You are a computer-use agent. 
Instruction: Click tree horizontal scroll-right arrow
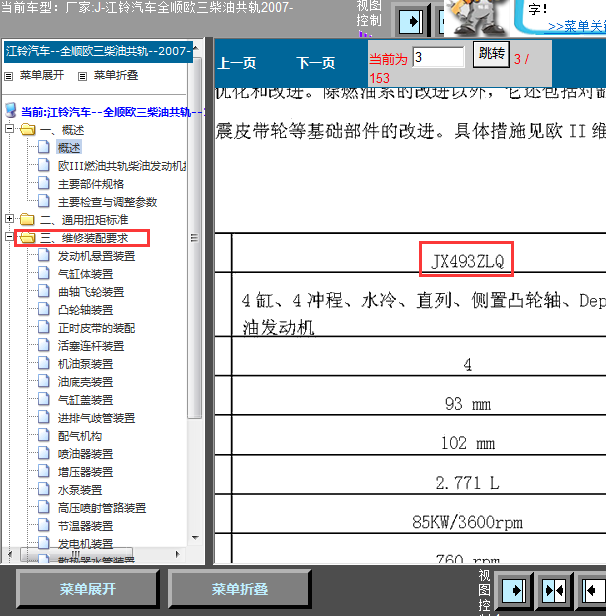178,554
